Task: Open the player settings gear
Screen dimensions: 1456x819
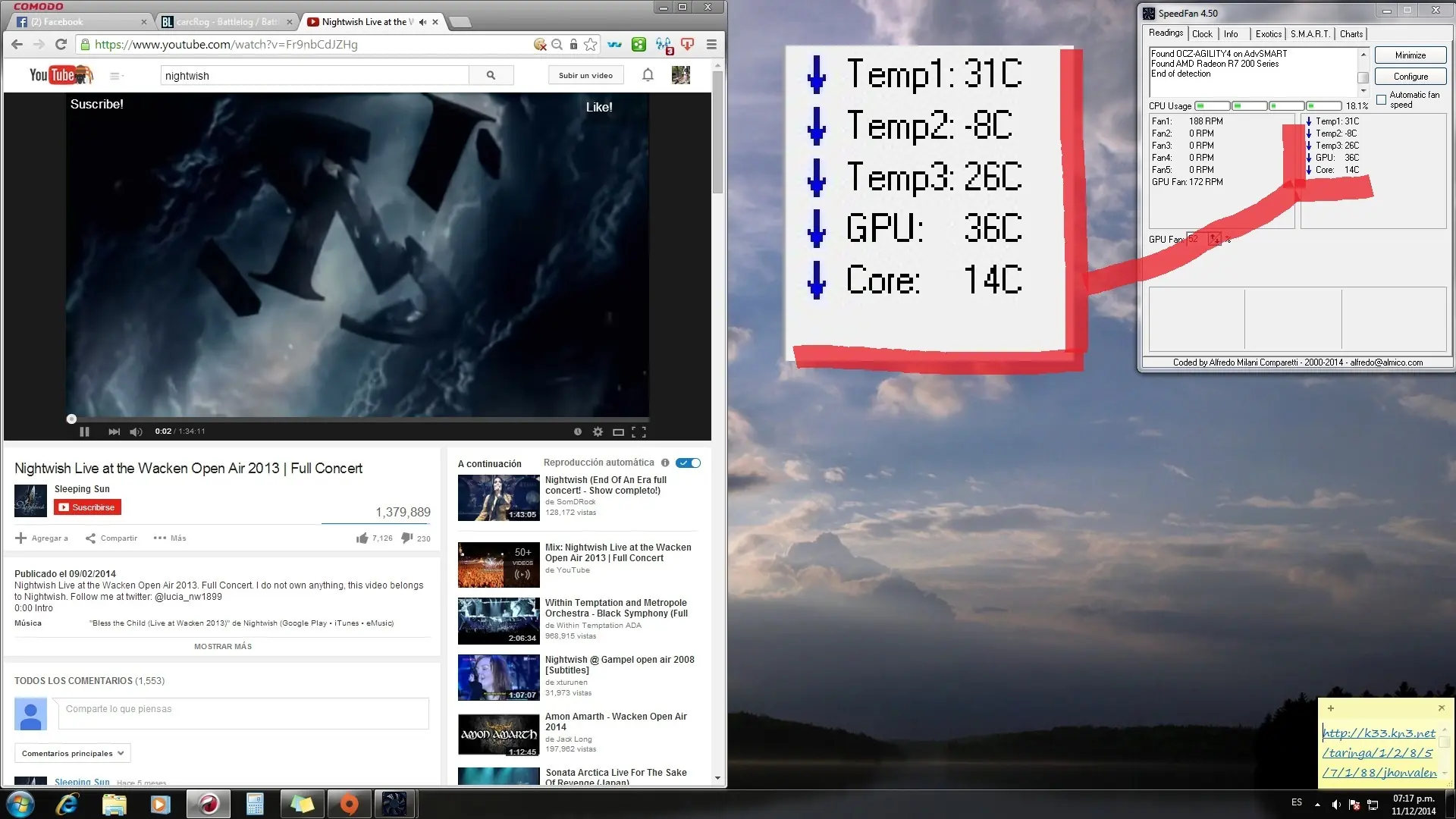Action: 598,431
